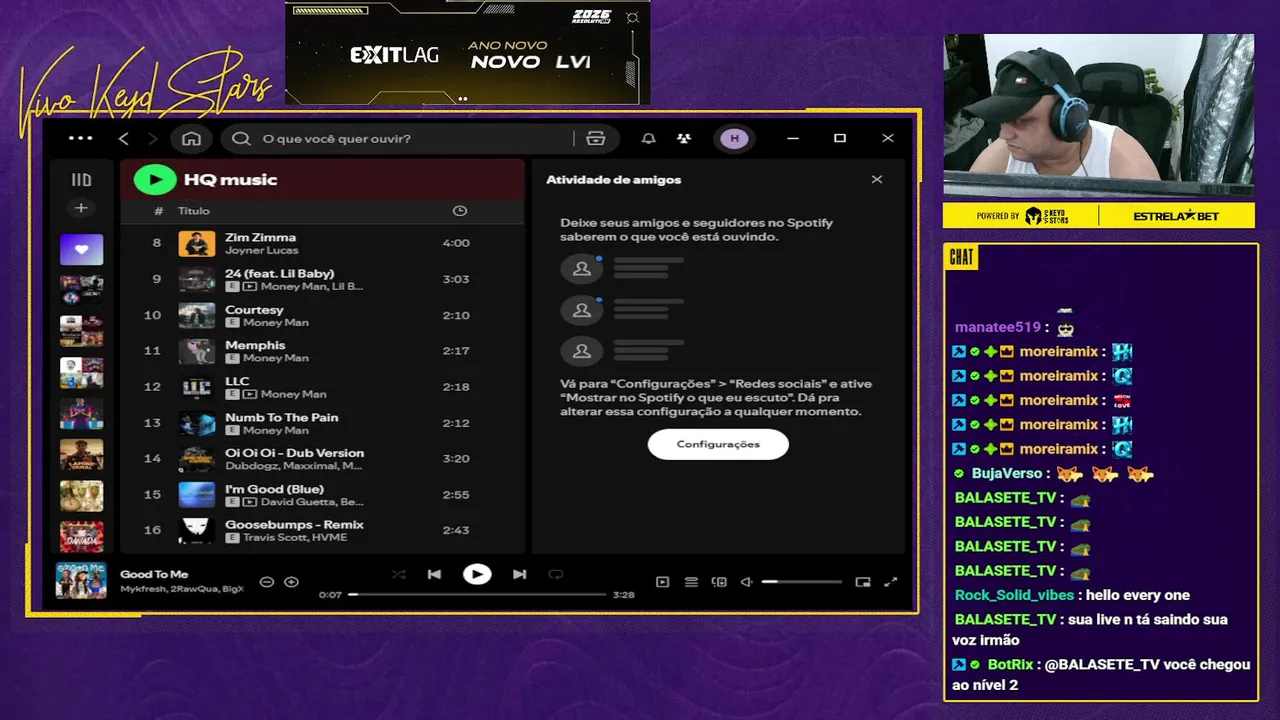Viewport: 1280px width, 720px height.
Task: Play the HQ music playlist
Action: coord(155,180)
